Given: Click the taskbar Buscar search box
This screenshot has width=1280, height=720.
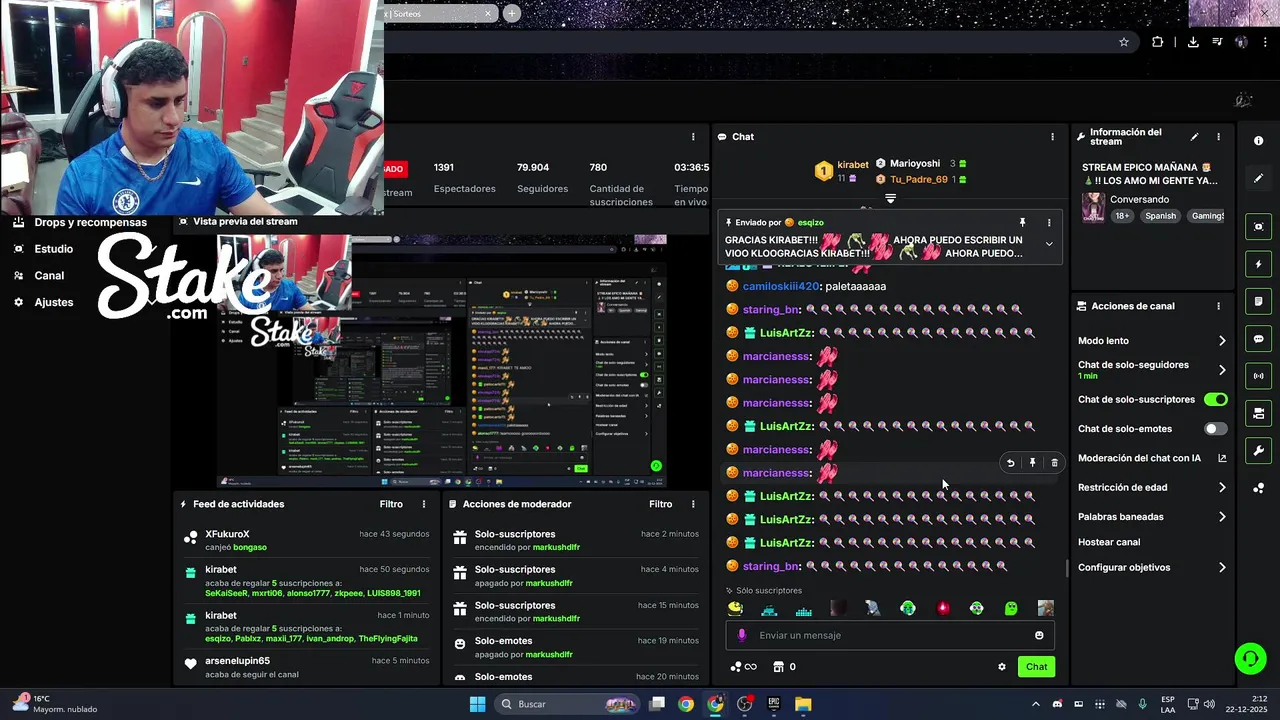Looking at the screenshot, I should 568,704.
